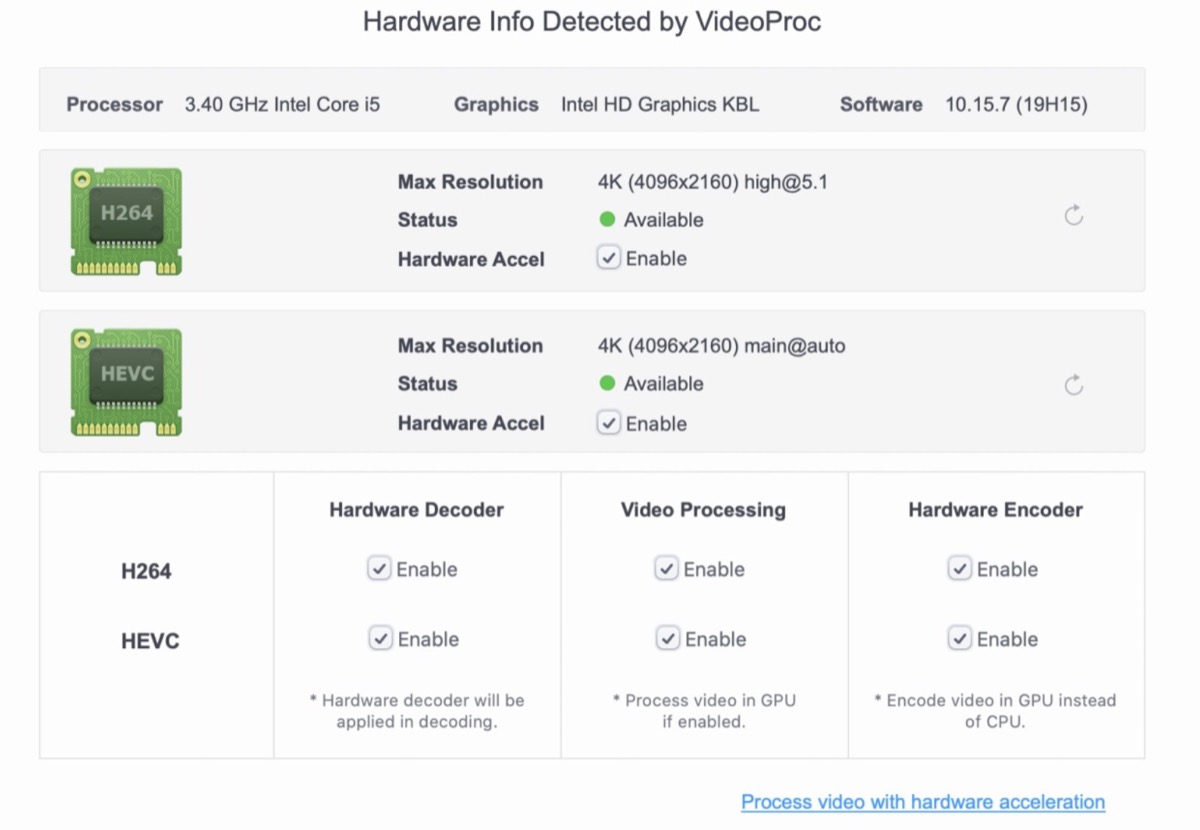Uncheck HEVC Video Processing Enable
The width and height of the screenshot is (1200, 830).
point(667,639)
